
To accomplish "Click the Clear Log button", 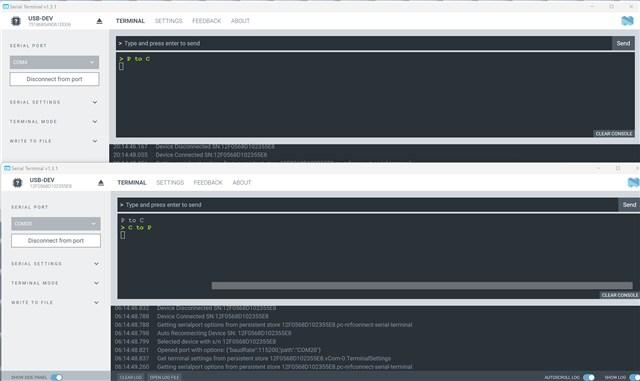I will tap(131, 377).
